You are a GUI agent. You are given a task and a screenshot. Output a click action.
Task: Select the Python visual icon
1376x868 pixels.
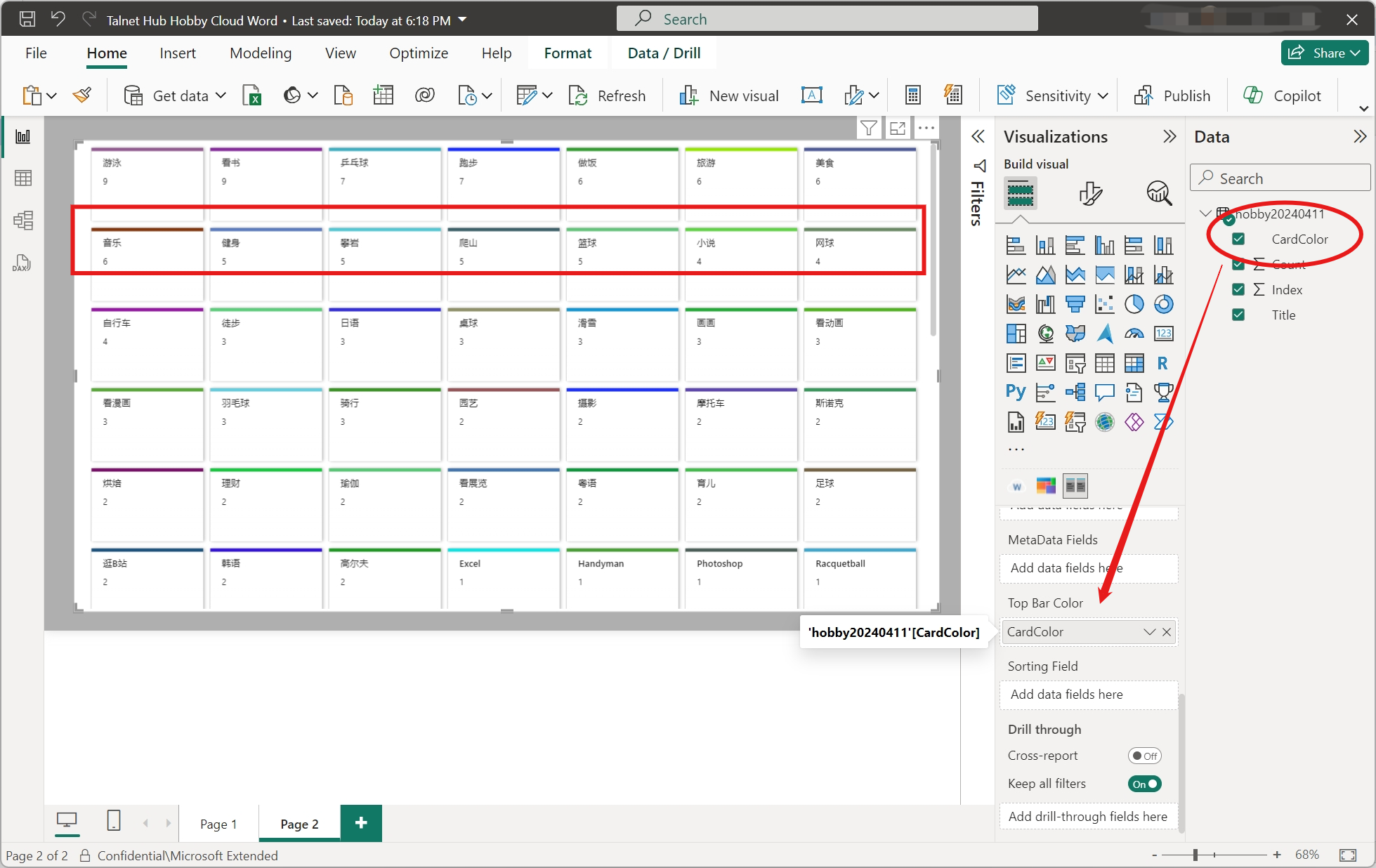tap(1016, 392)
